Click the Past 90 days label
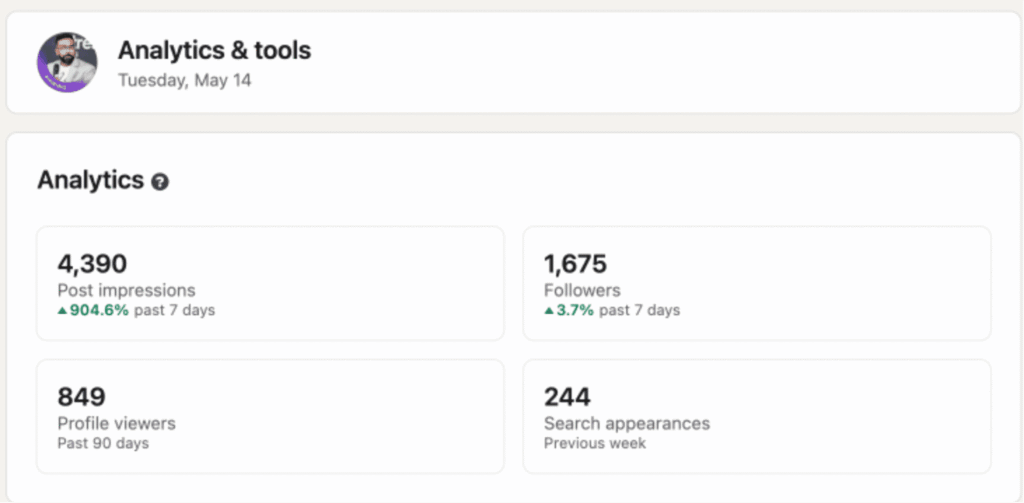The image size is (1024, 503). pyautogui.click(x=103, y=443)
